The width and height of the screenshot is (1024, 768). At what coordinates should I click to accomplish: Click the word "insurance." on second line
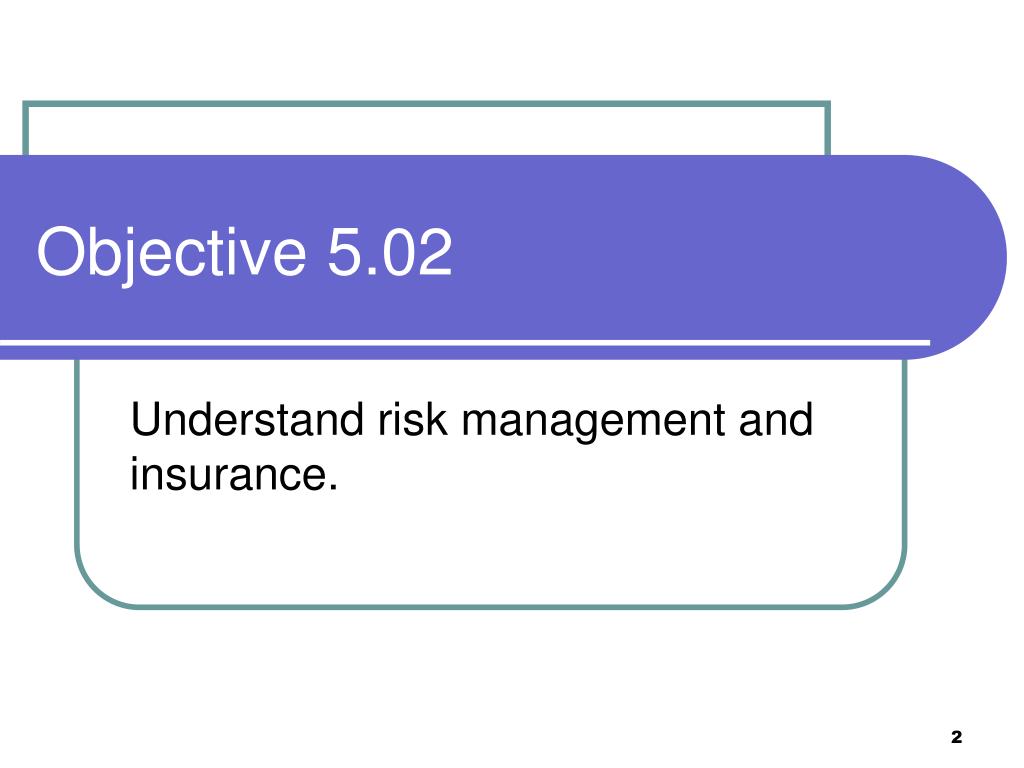pyautogui.click(x=234, y=473)
